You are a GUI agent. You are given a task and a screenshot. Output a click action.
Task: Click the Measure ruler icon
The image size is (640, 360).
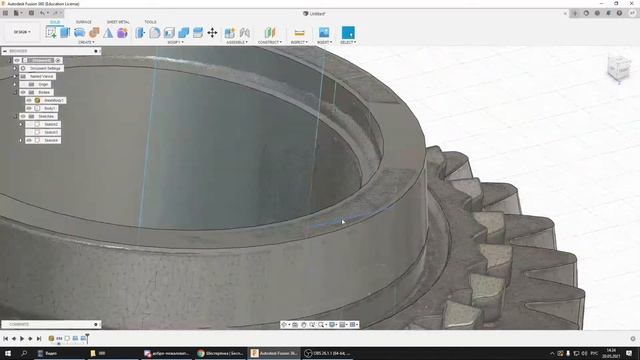click(x=299, y=33)
